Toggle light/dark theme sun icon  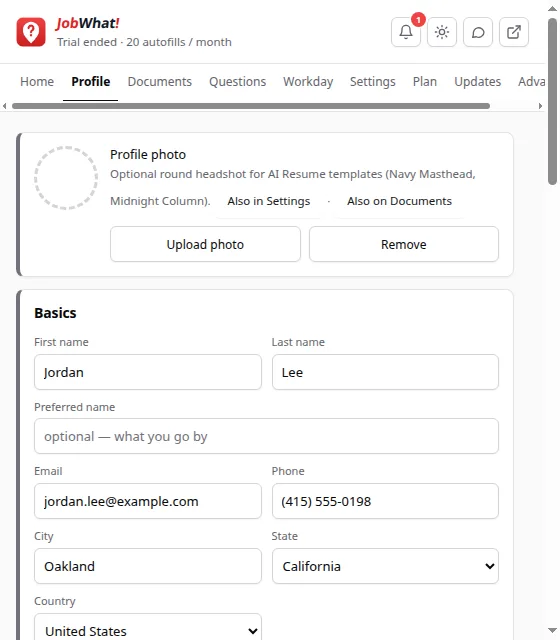[x=442, y=32]
